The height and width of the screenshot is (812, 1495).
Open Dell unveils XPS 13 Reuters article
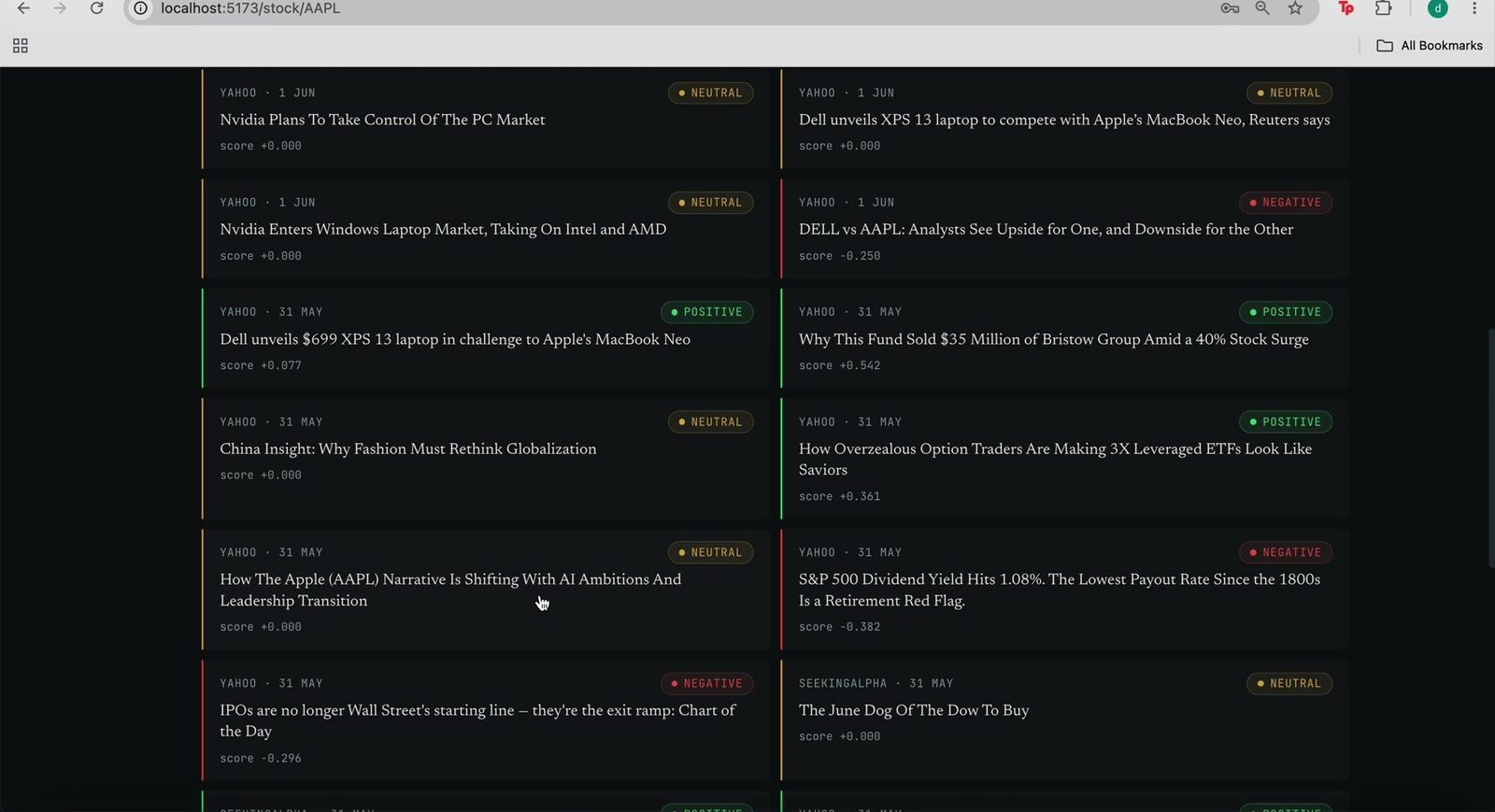click(1064, 120)
